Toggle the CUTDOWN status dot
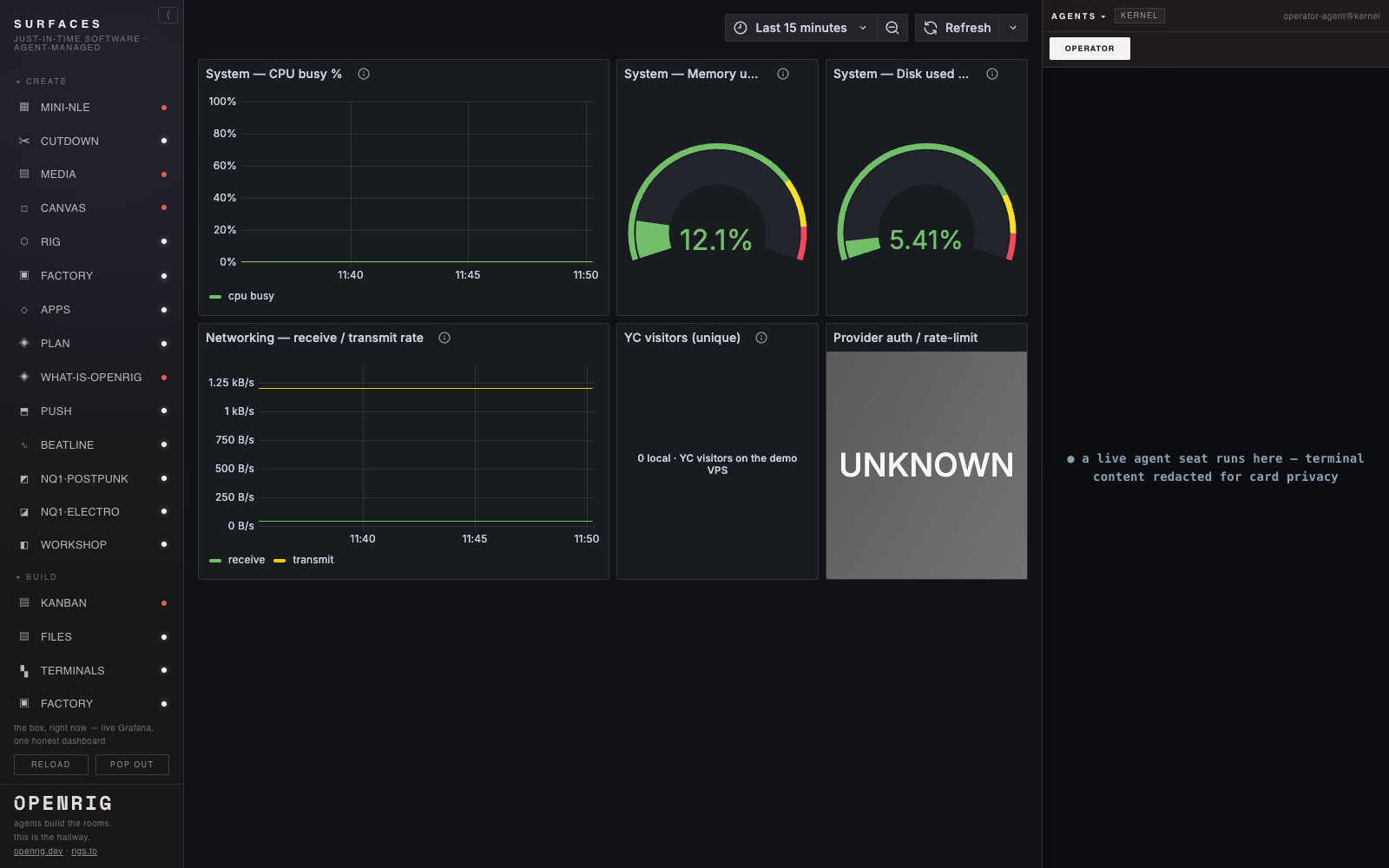 coord(164,141)
